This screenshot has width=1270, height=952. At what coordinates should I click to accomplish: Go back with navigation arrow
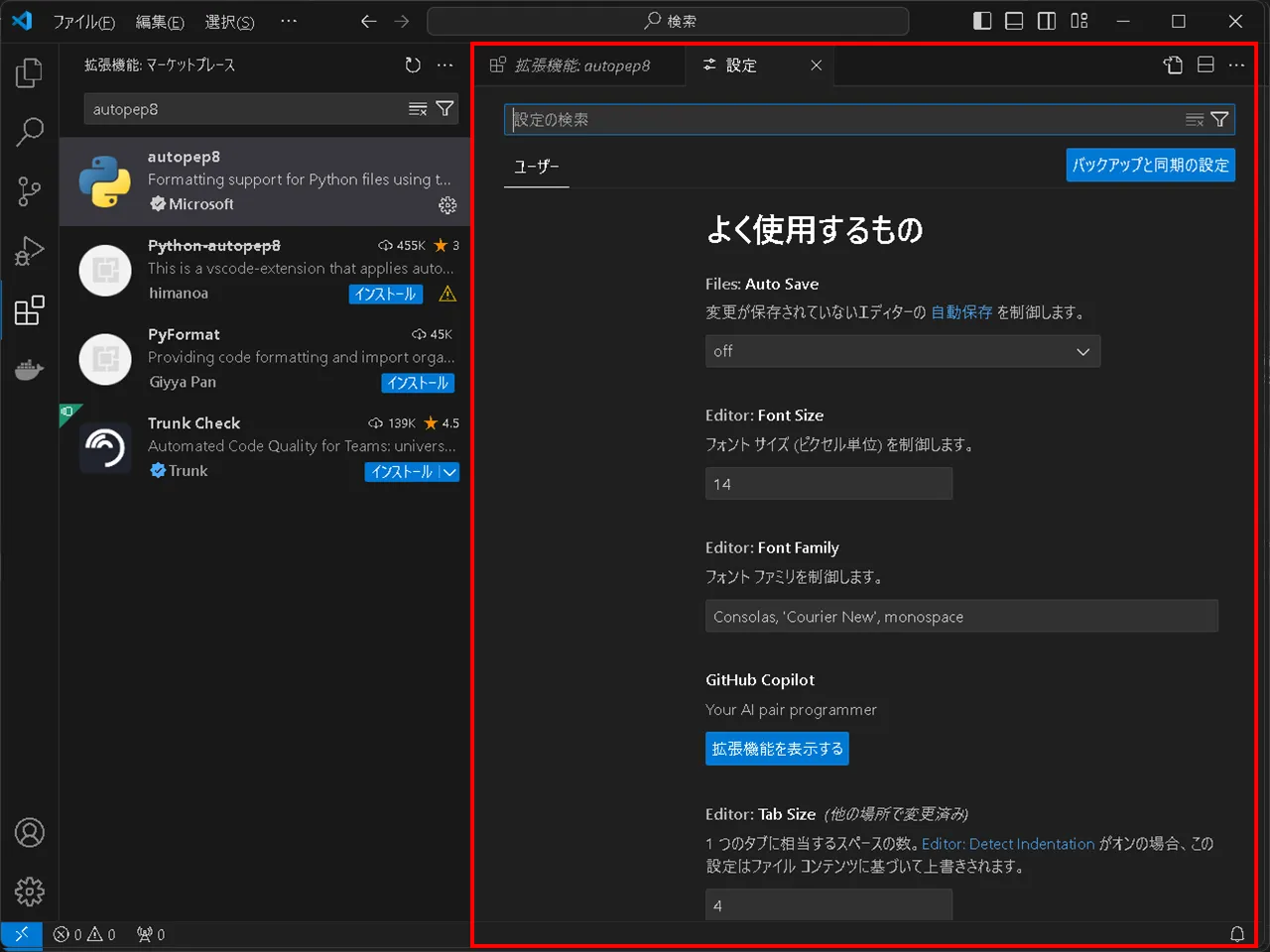tap(369, 21)
